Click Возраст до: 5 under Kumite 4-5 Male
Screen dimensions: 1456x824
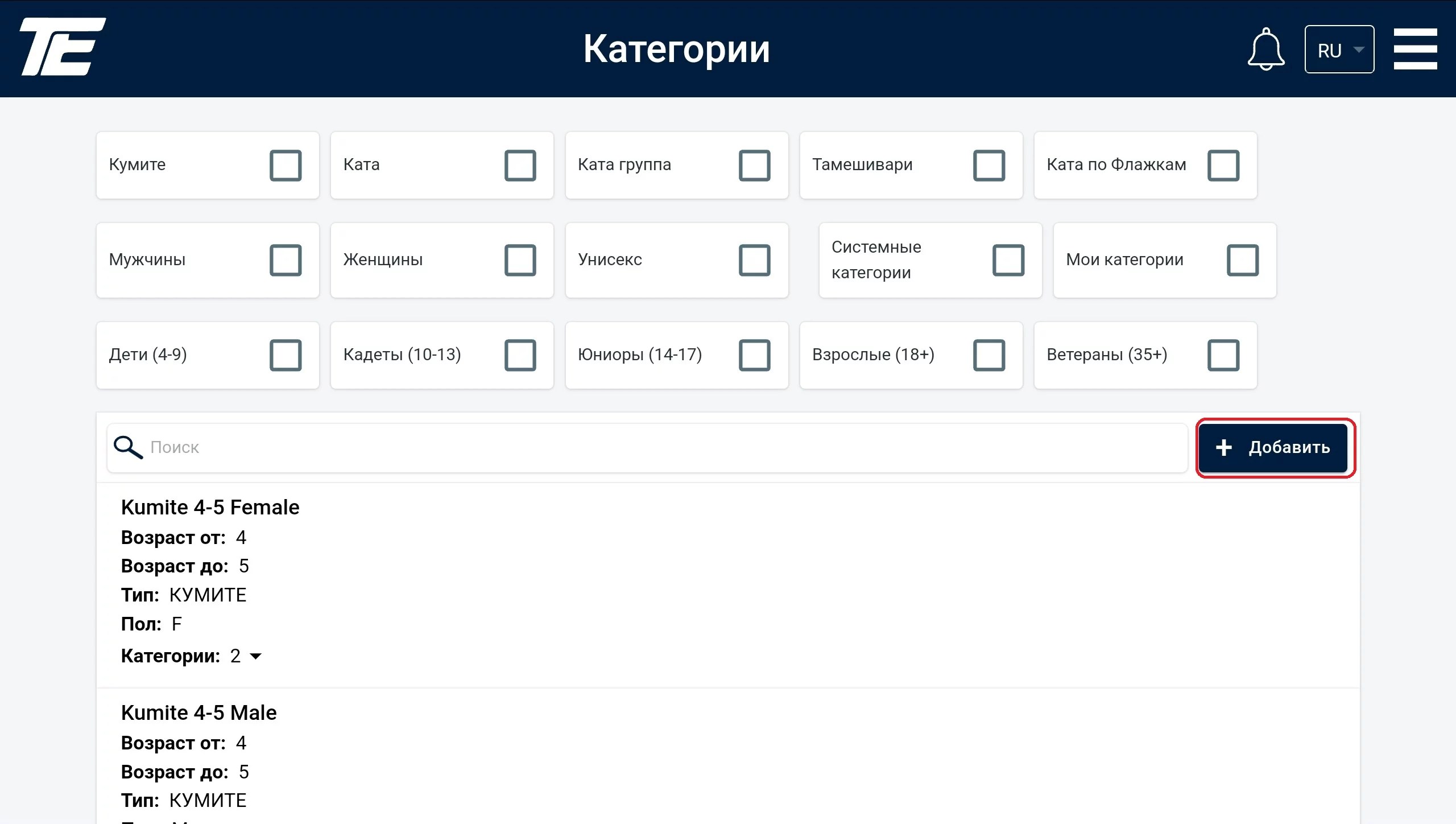(x=185, y=772)
